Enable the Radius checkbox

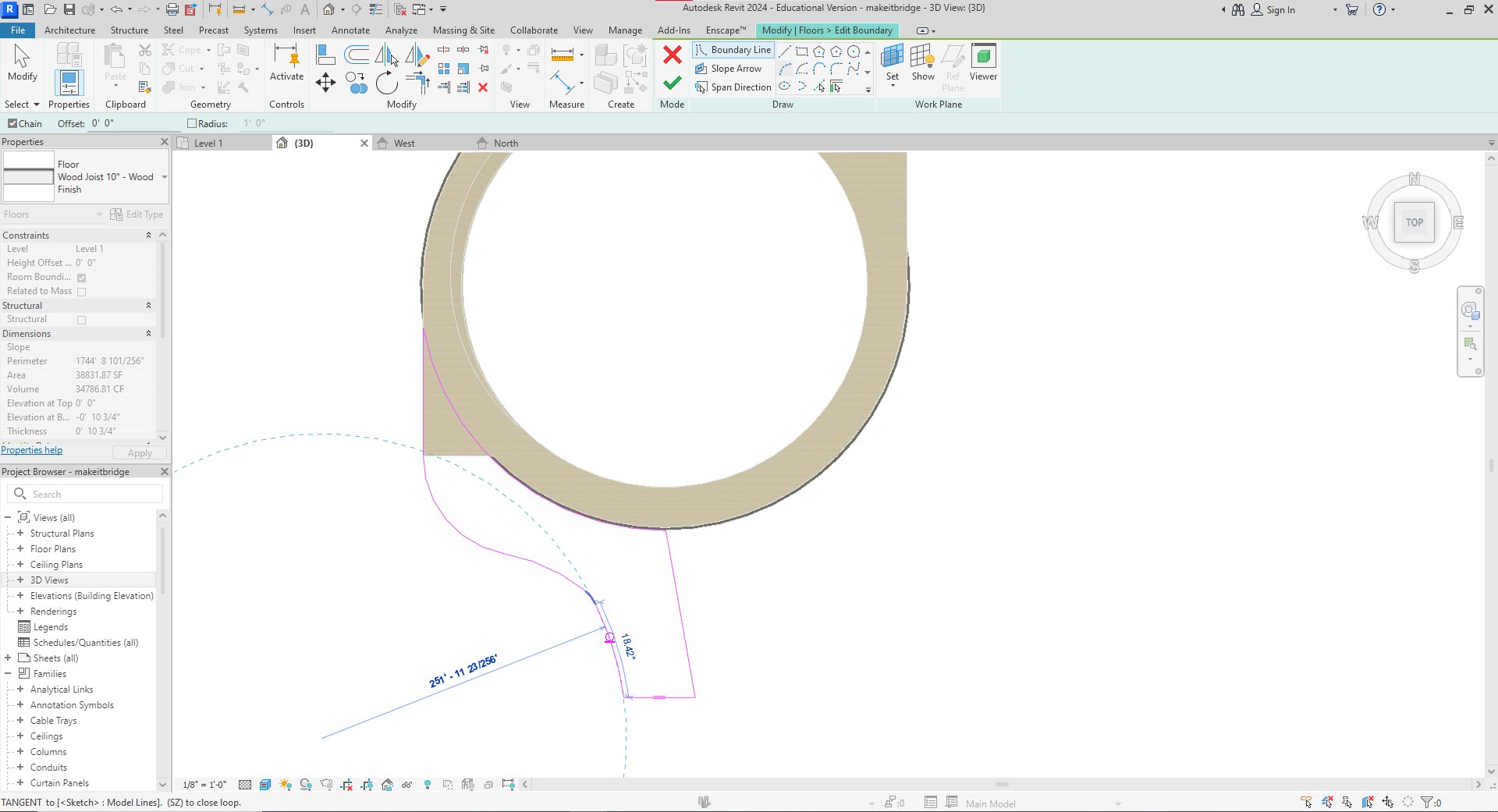(192, 123)
